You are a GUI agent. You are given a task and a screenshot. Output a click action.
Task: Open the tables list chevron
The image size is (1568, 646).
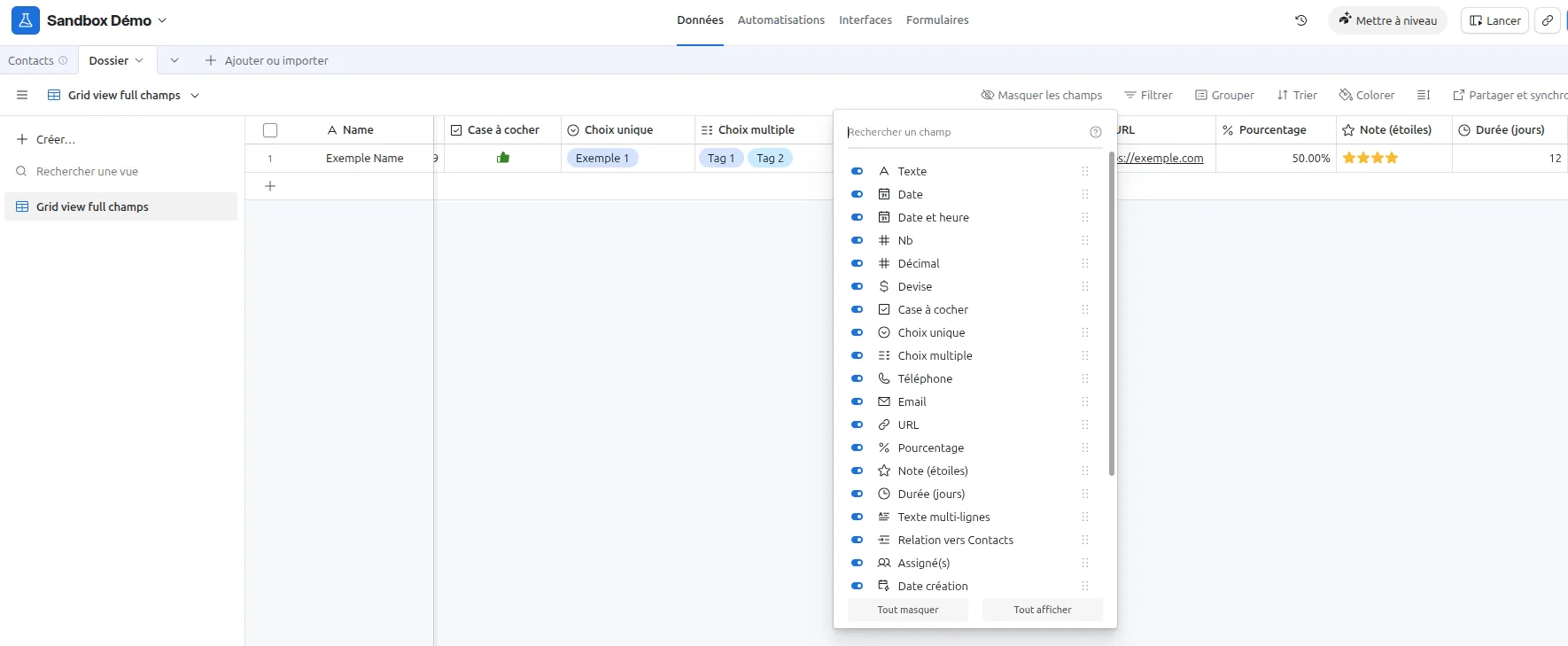point(175,60)
